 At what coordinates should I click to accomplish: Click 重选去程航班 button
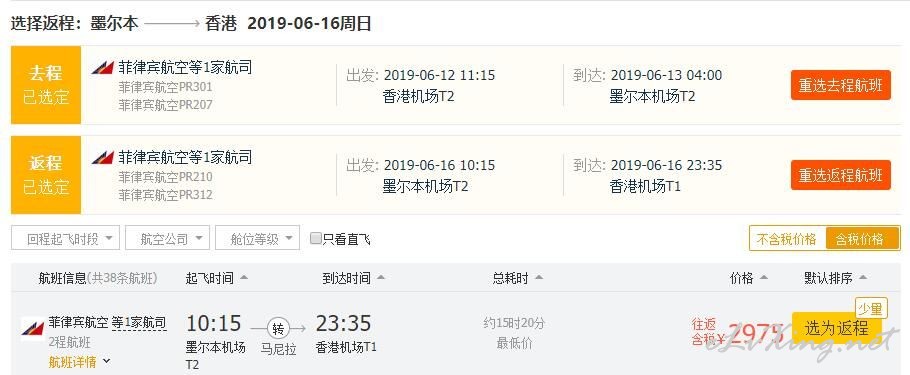pyautogui.click(x=840, y=85)
